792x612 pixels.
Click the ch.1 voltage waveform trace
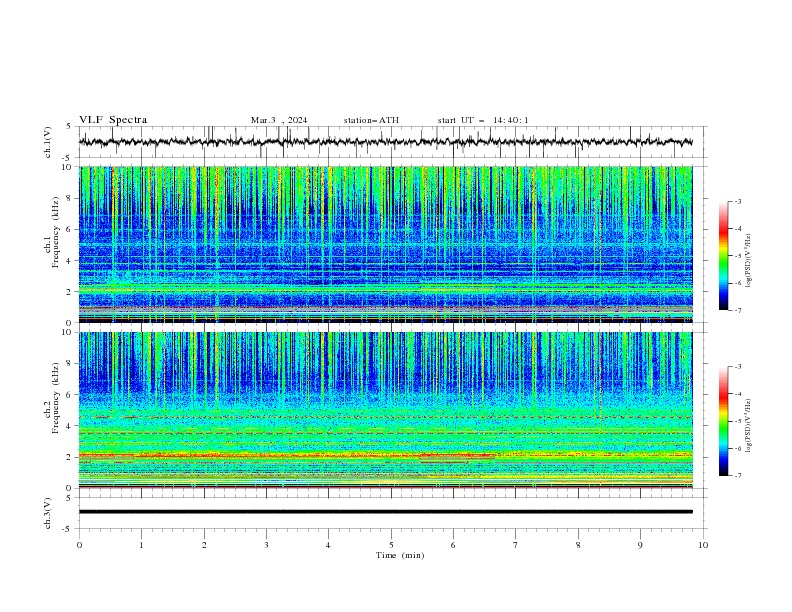(385, 142)
